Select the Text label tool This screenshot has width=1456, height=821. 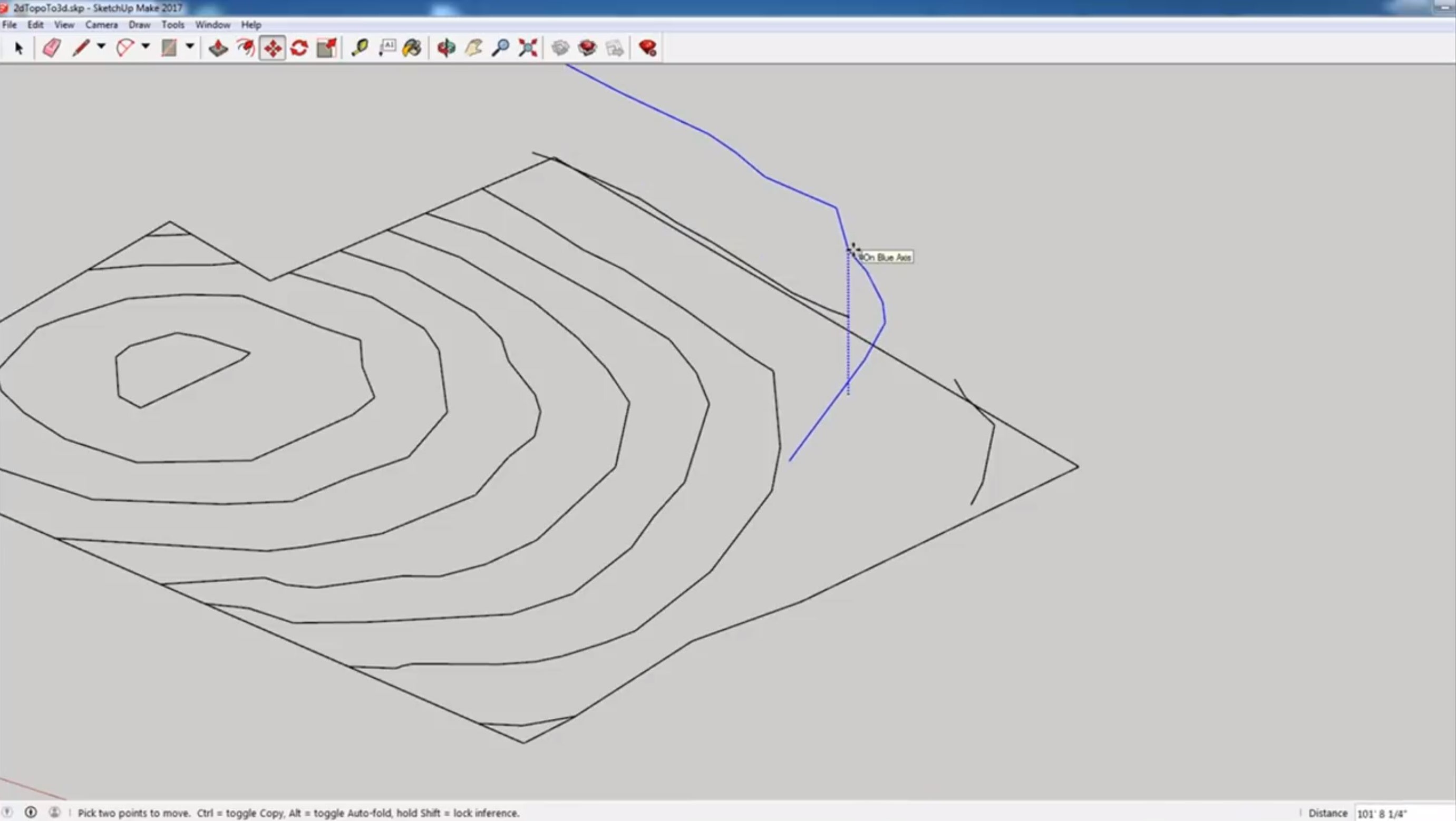(387, 48)
